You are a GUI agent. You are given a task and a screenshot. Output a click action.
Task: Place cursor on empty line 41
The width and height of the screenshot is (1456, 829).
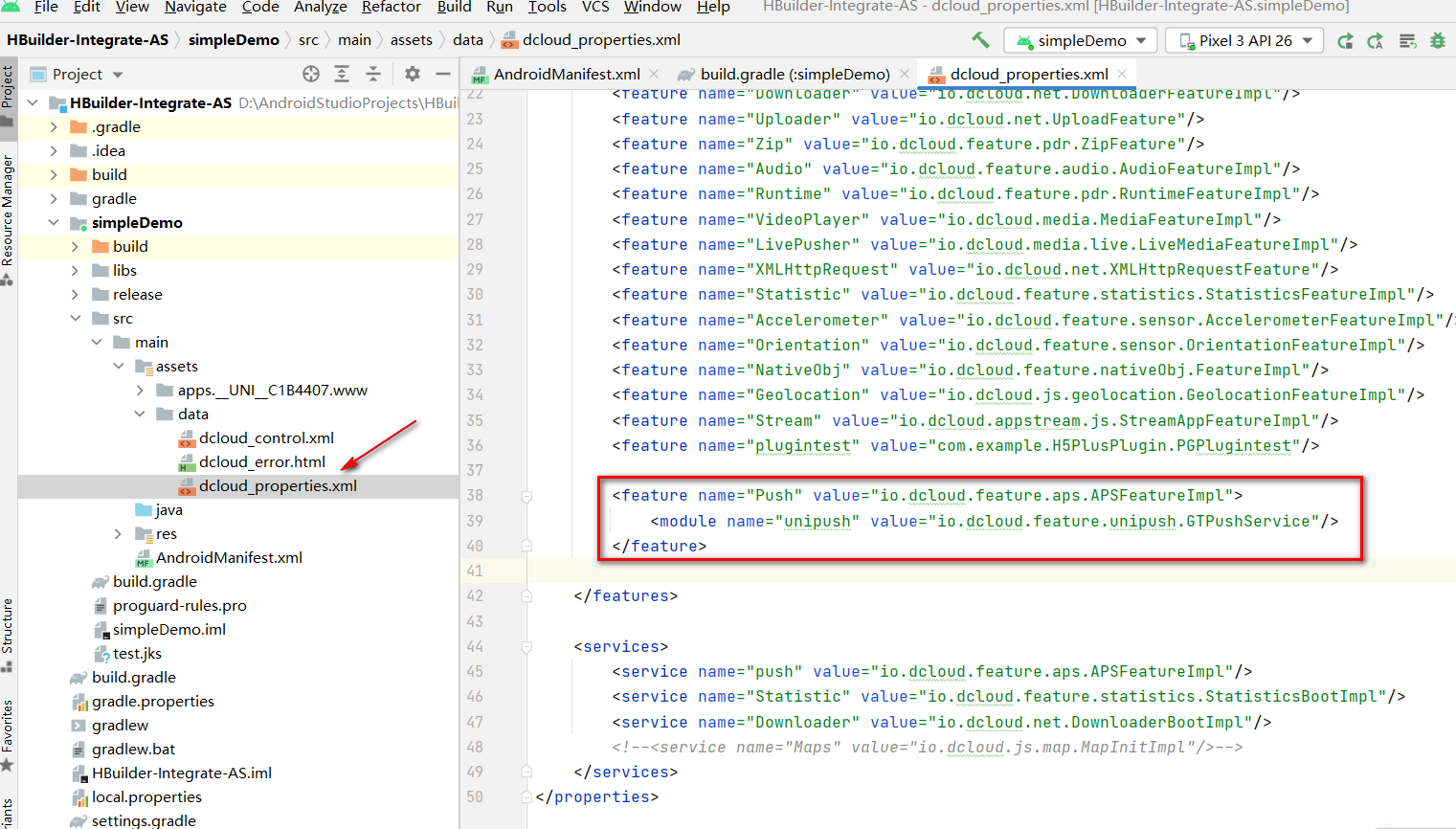994,571
